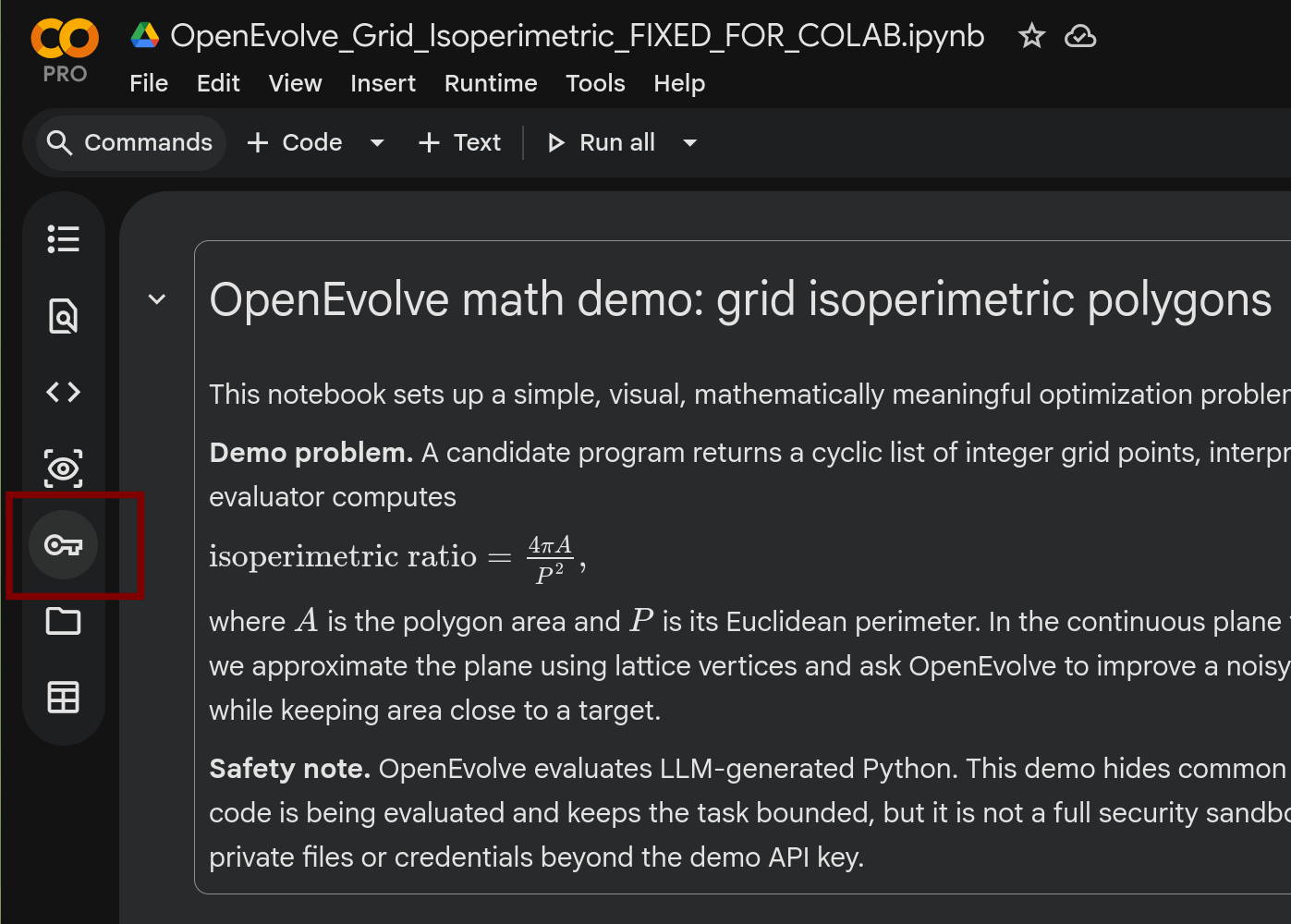Click the 'evaluator computes' text
The width and height of the screenshot is (1291, 924).
click(333, 496)
